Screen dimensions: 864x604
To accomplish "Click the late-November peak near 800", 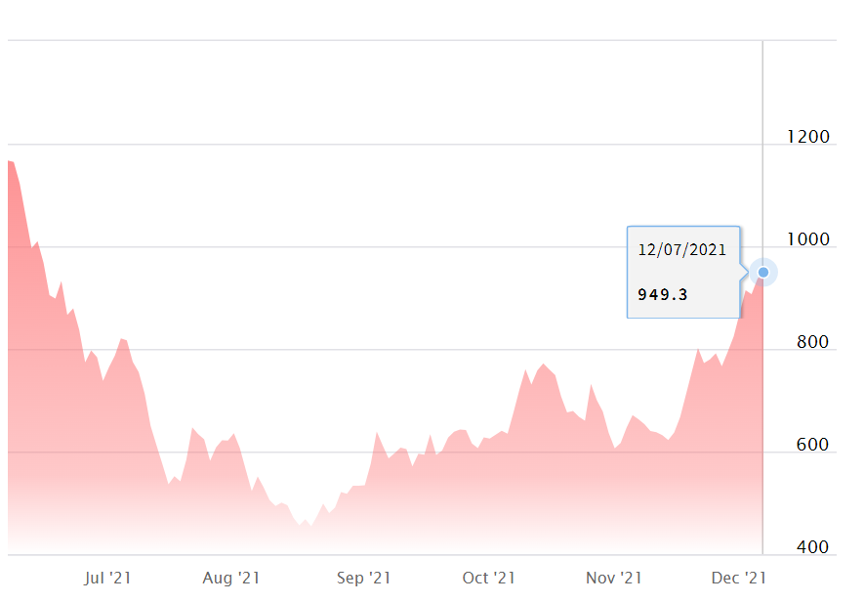I will pyautogui.click(x=699, y=349).
